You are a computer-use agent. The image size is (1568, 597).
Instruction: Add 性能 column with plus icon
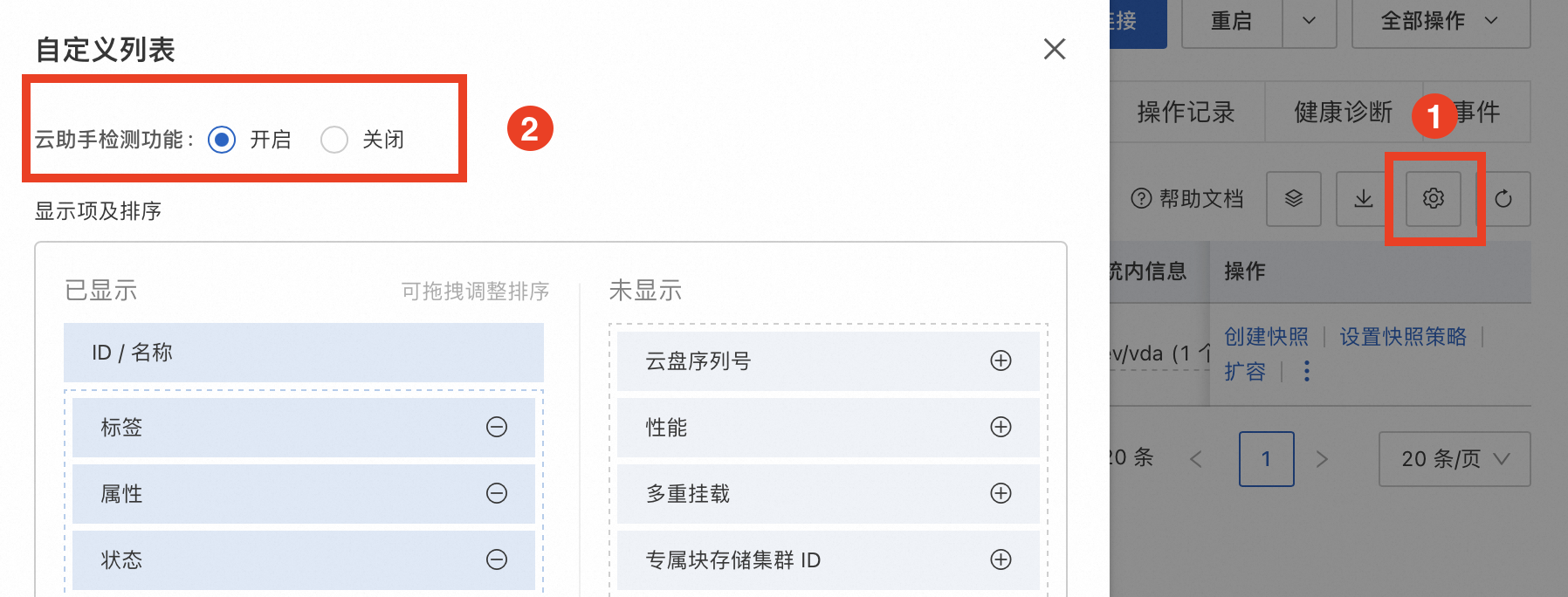coord(1001,427)
